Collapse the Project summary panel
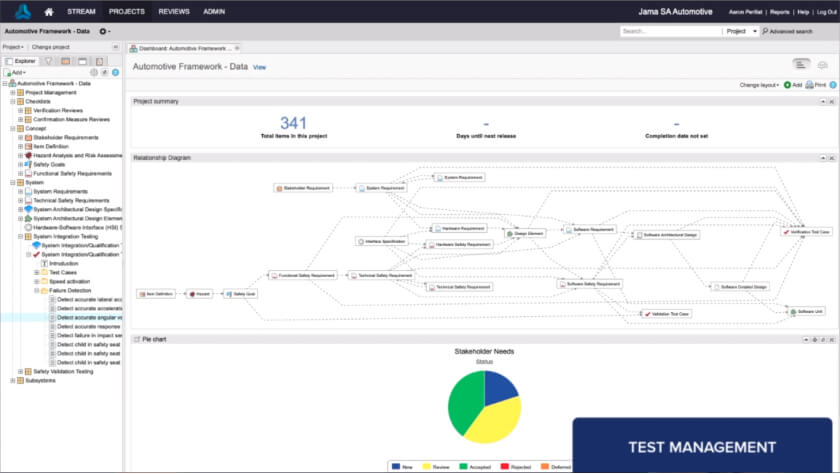Image resolution: width=840 pixels, height=474 pixels. [824, 101]
